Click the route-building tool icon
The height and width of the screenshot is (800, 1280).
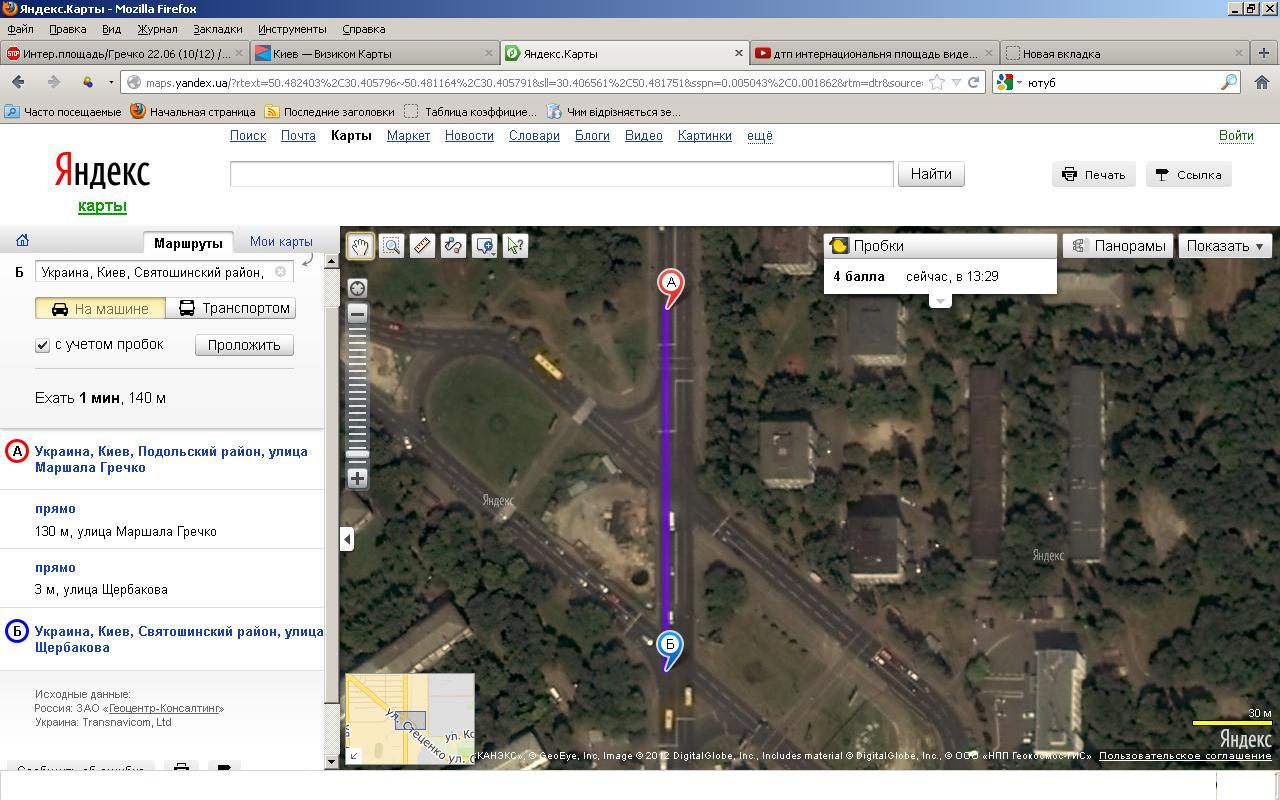(x=453, y=246)
